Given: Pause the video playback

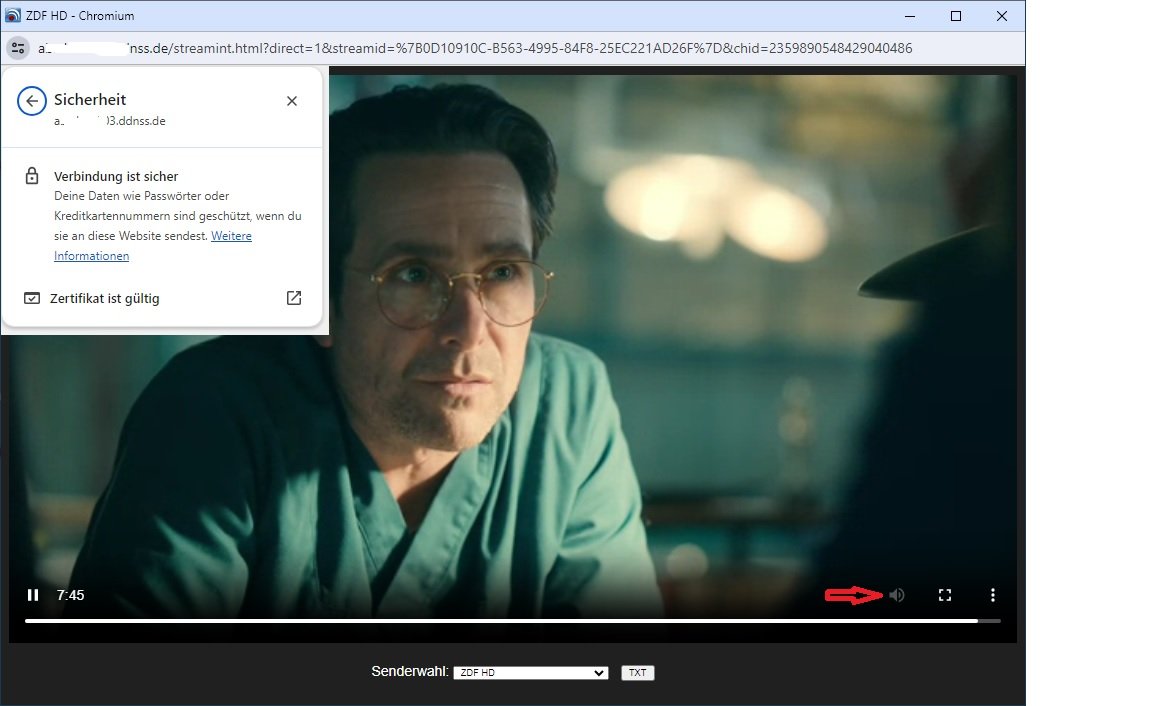Looking at the screenshot, I should [33, 595].
